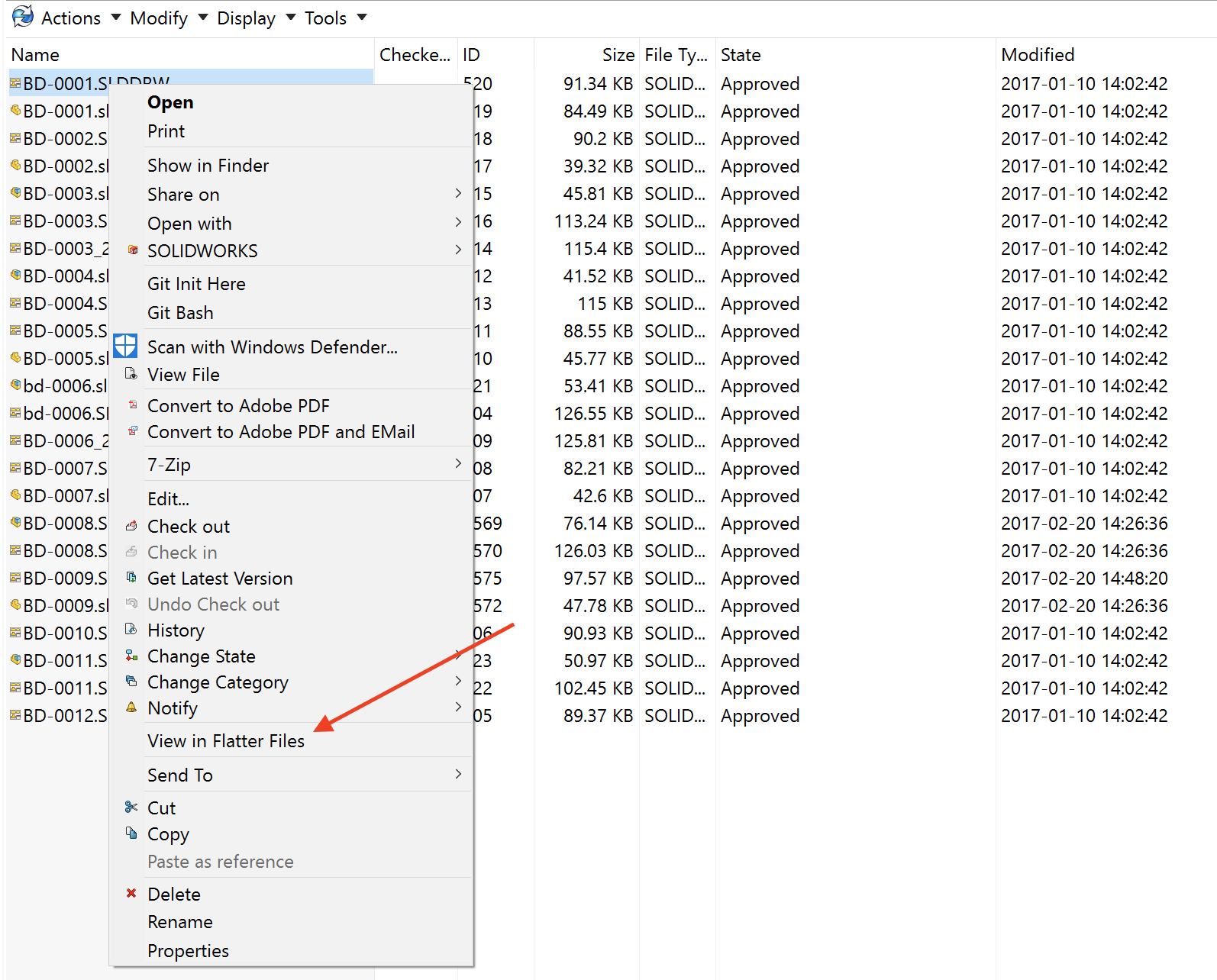Click the file icon for BD-0012.S

click(x=15, y=714)
